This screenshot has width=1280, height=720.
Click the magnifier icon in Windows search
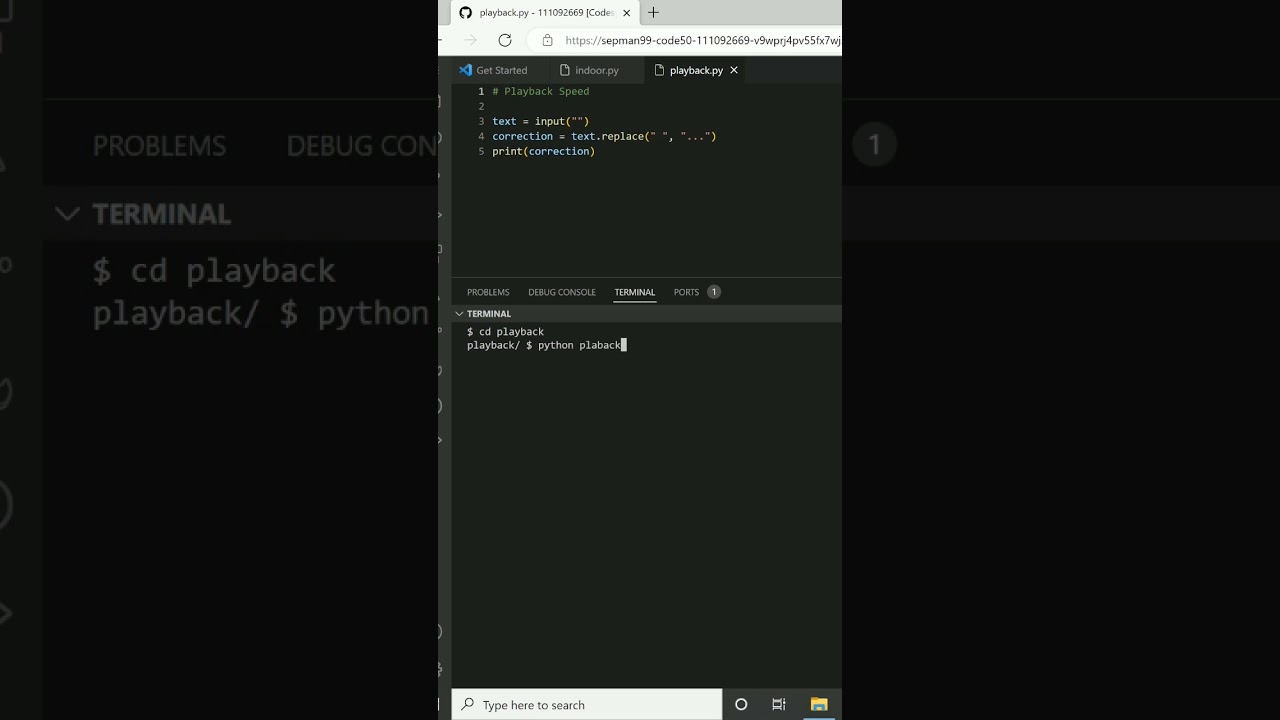pyautogui.click(x=467, y=705)
